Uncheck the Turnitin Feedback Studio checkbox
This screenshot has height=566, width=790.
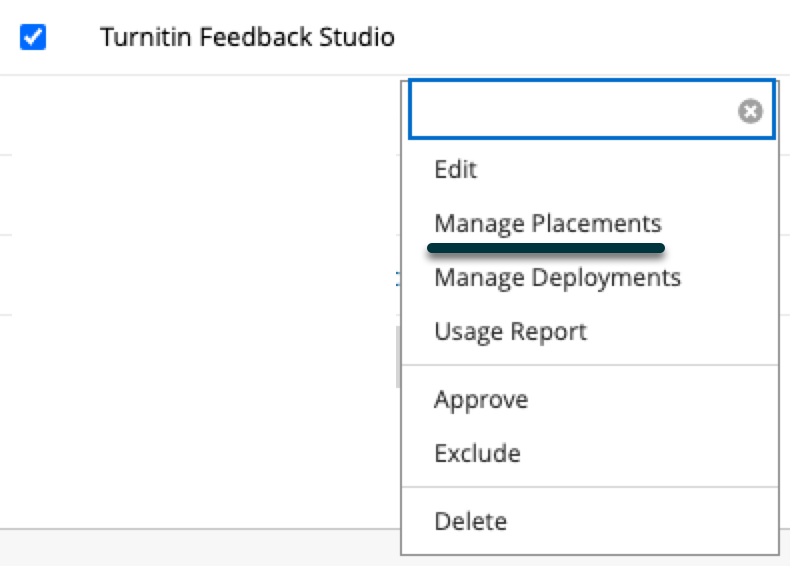pos(33,37)
